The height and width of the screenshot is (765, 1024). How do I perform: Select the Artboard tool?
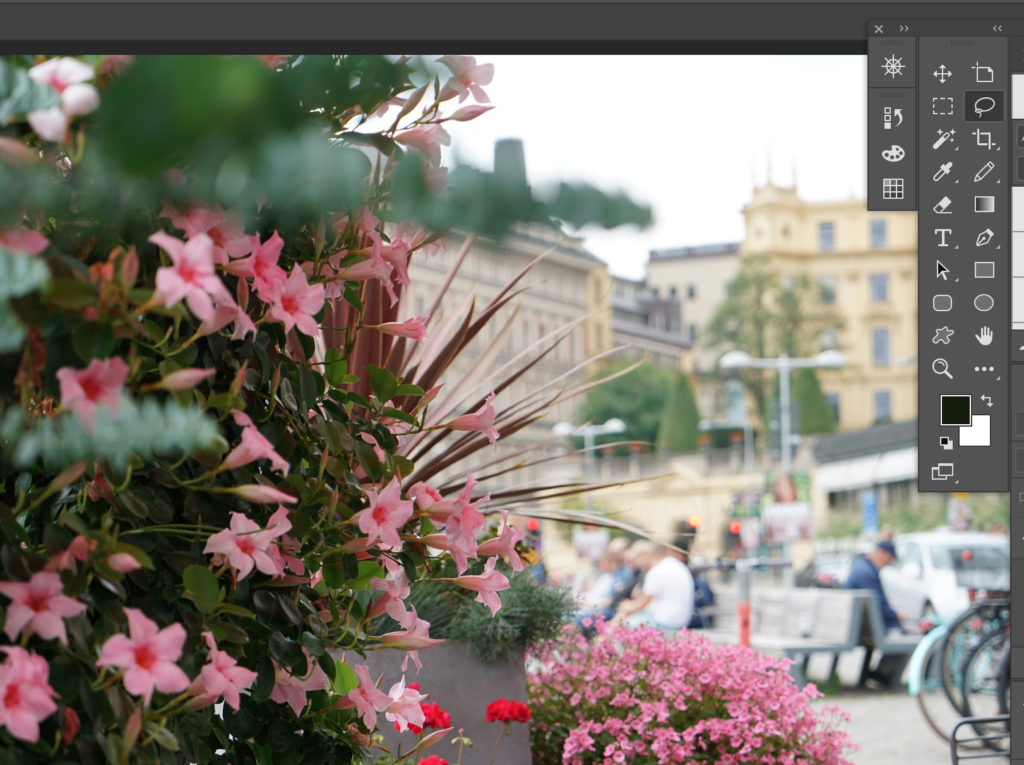984,74
